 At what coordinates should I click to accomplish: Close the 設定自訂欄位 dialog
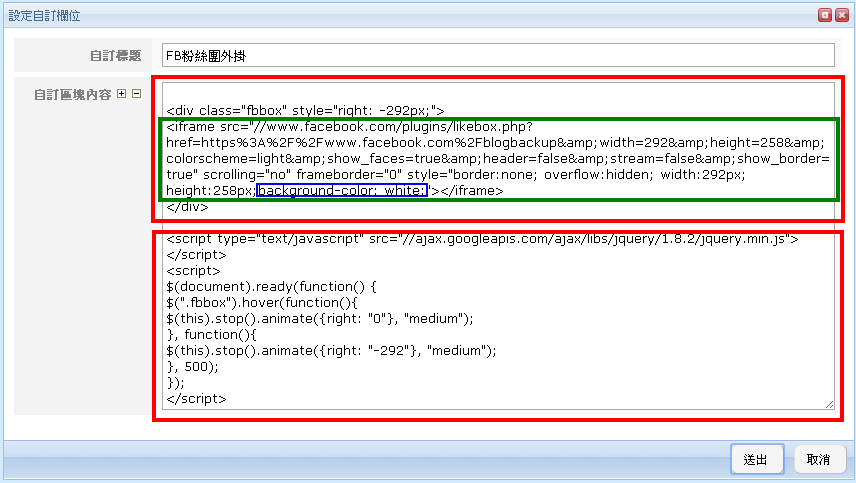pyautogui.click(x=842, y=15)
